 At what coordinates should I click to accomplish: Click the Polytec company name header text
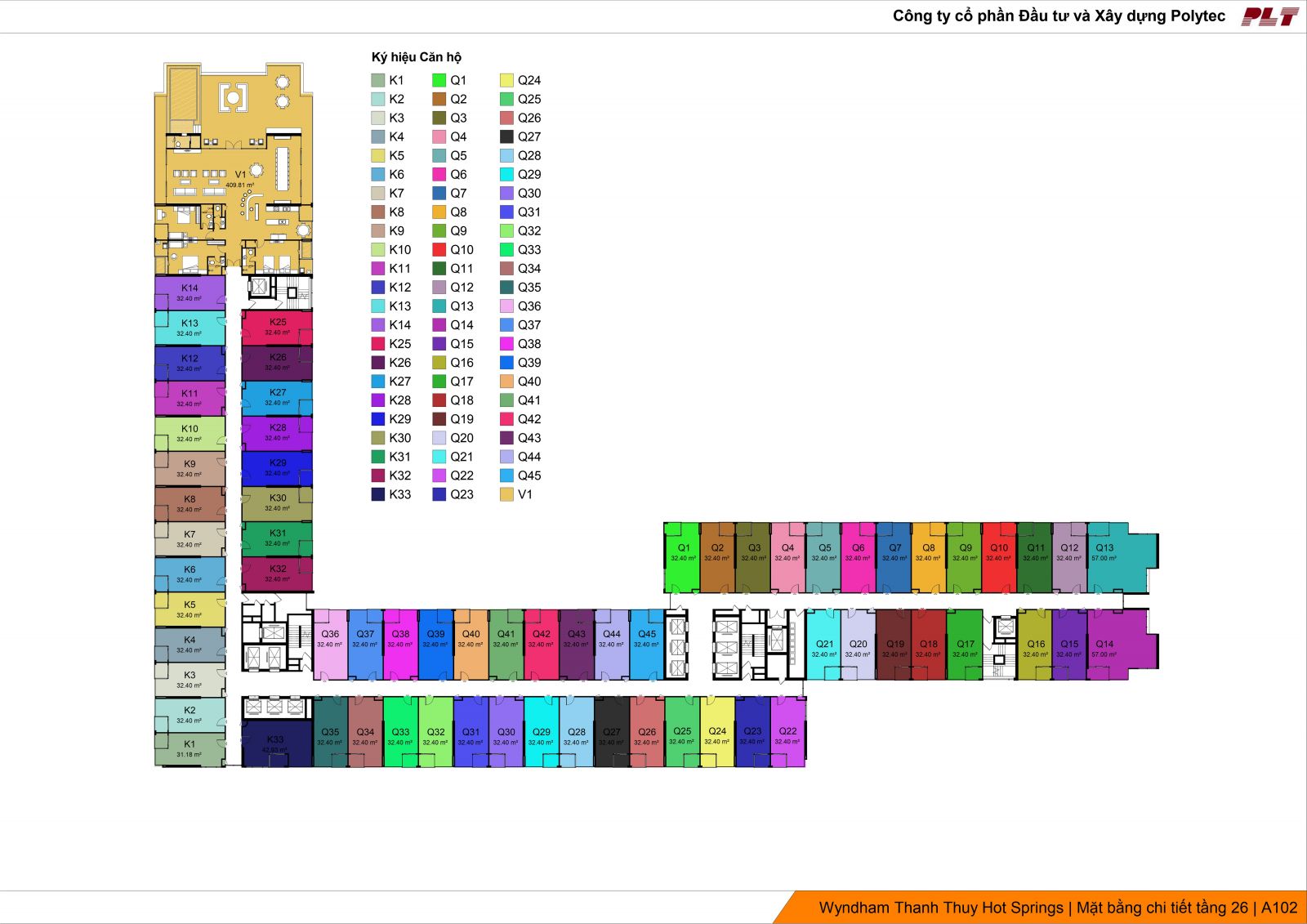pos(1059,16)
